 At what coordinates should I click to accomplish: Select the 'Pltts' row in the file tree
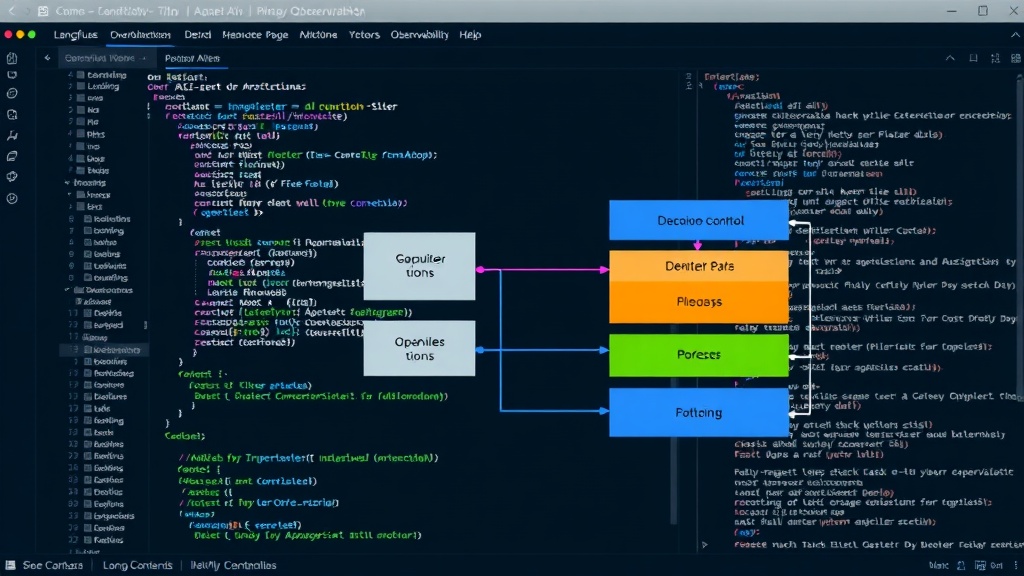click(95, 134)
